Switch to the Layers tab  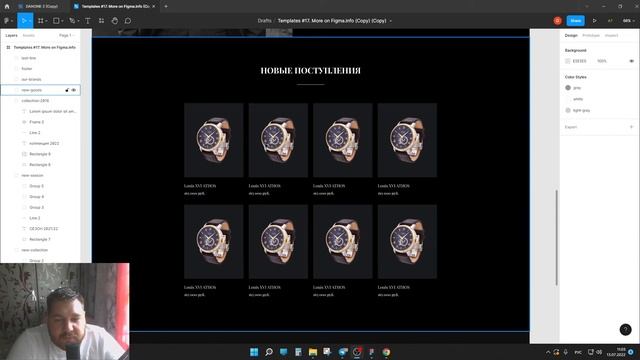(x=11, y=36)
